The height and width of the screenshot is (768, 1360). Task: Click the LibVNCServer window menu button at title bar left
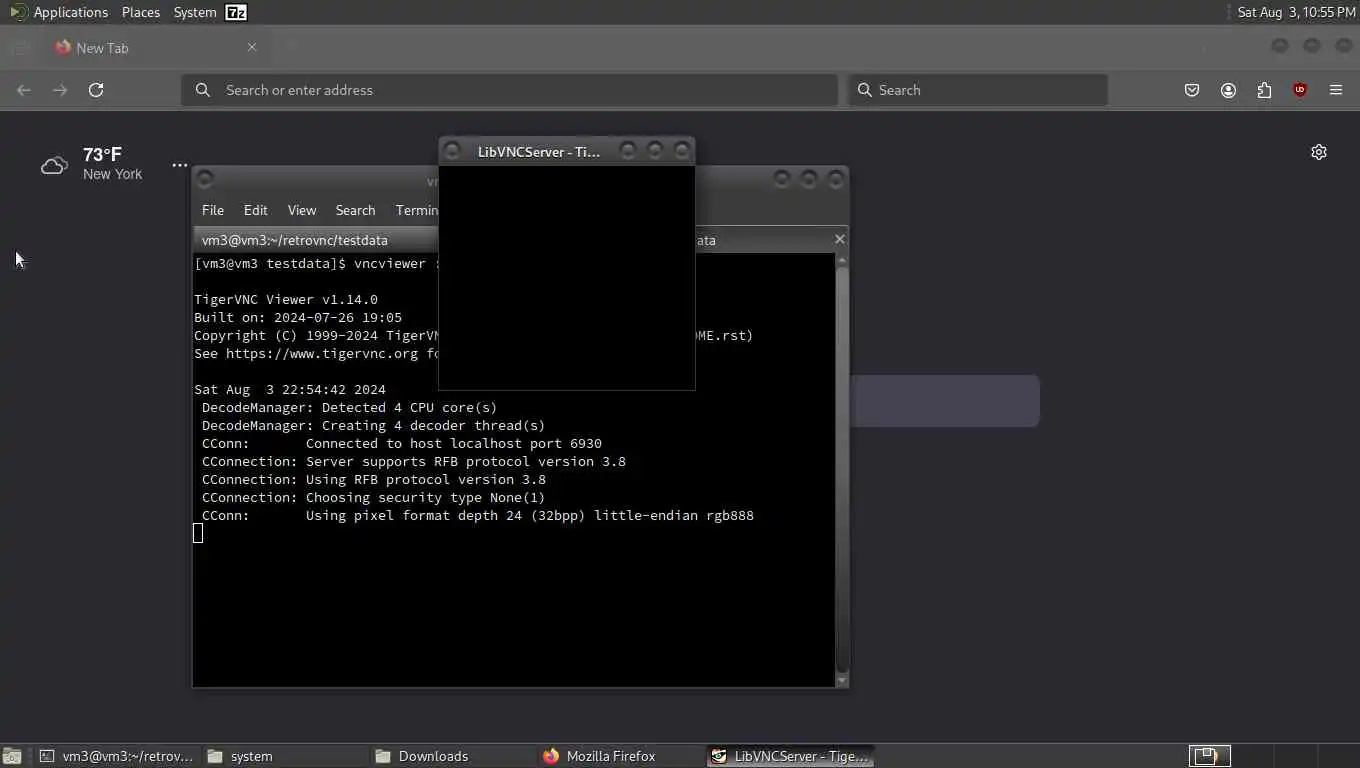pyautogui.click(x=452, y=151)
